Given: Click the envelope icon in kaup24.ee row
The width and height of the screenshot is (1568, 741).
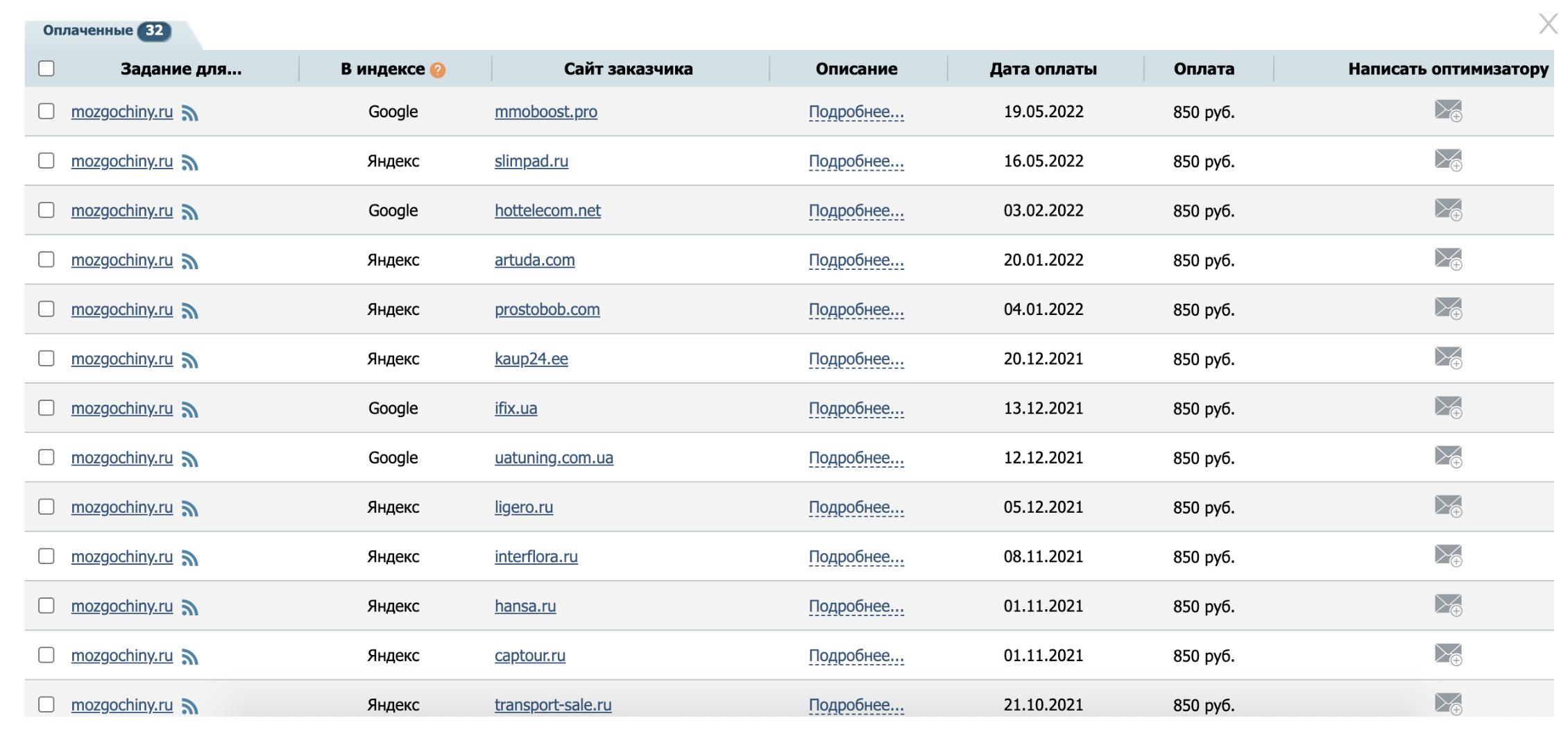Looking at the screenshot, I should pos(1448,358).
